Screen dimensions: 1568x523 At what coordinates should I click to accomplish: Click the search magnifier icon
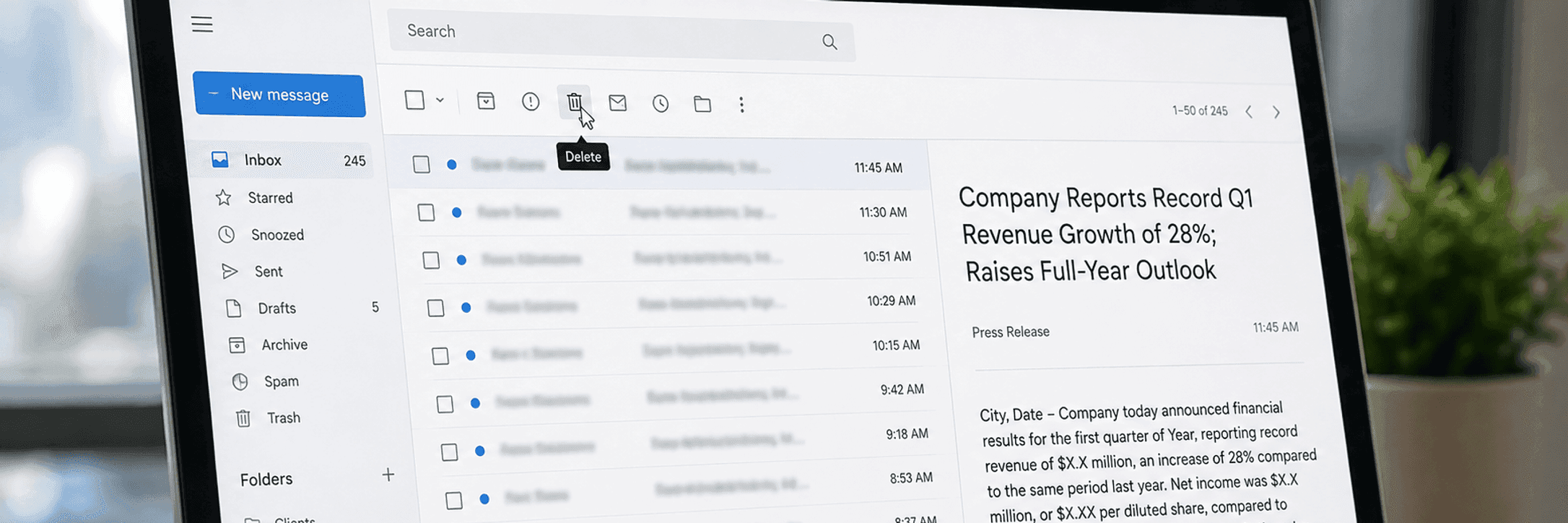(x=829, y=43)
